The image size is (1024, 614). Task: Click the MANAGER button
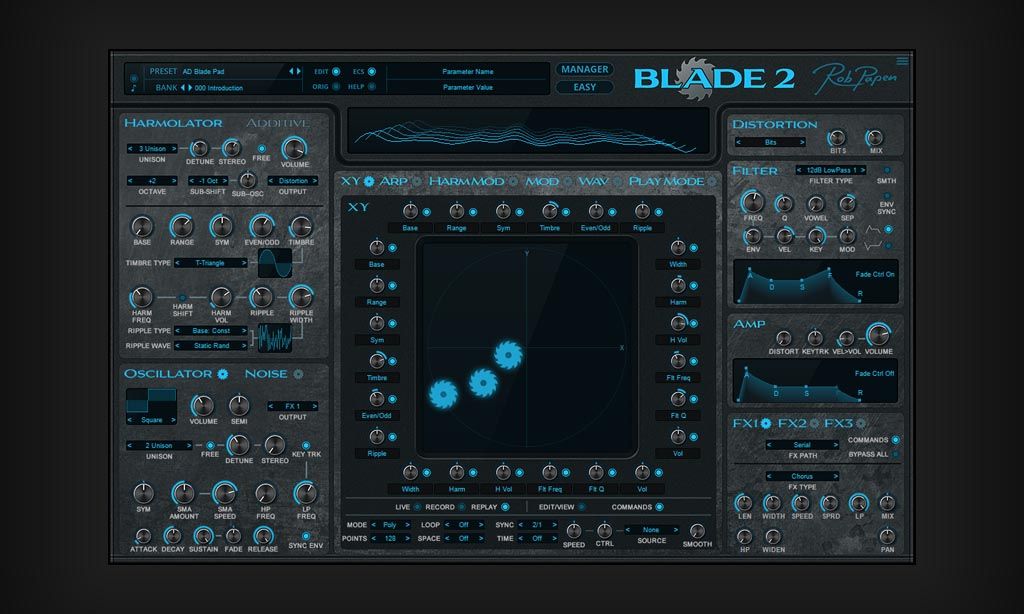584,69
